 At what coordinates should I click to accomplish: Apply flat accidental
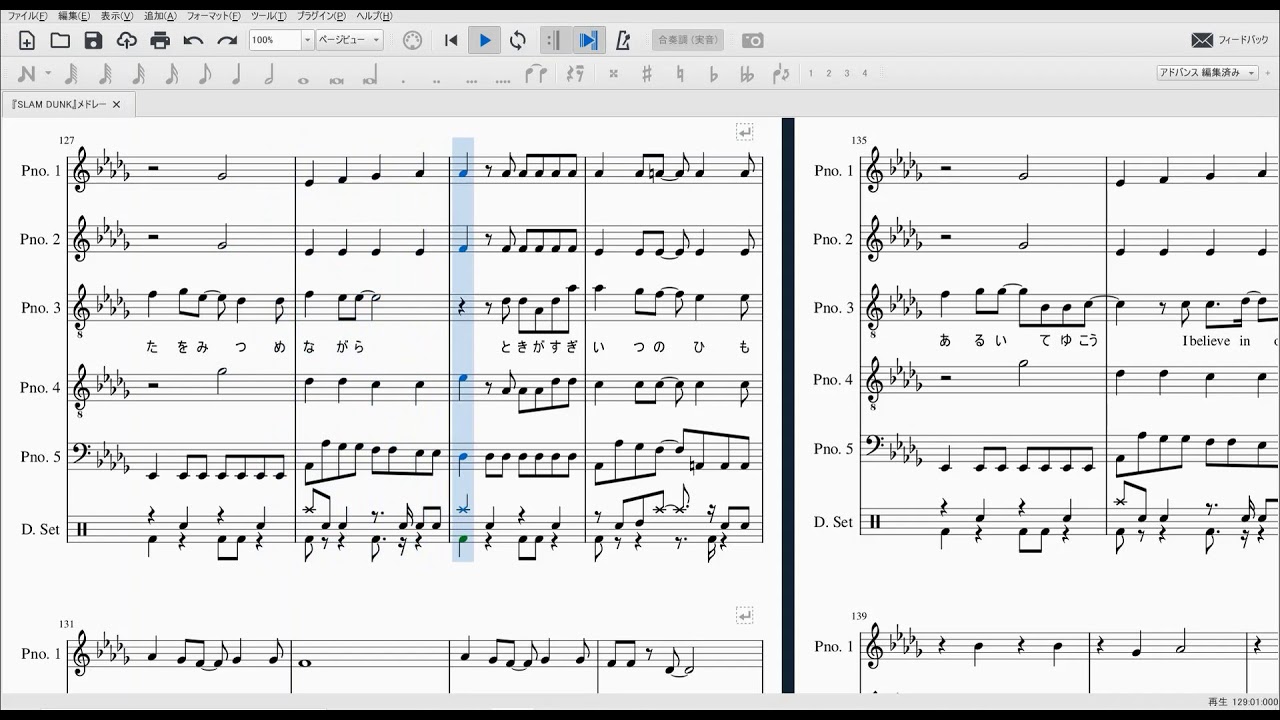pyautogui.click(x=713, y=74)
